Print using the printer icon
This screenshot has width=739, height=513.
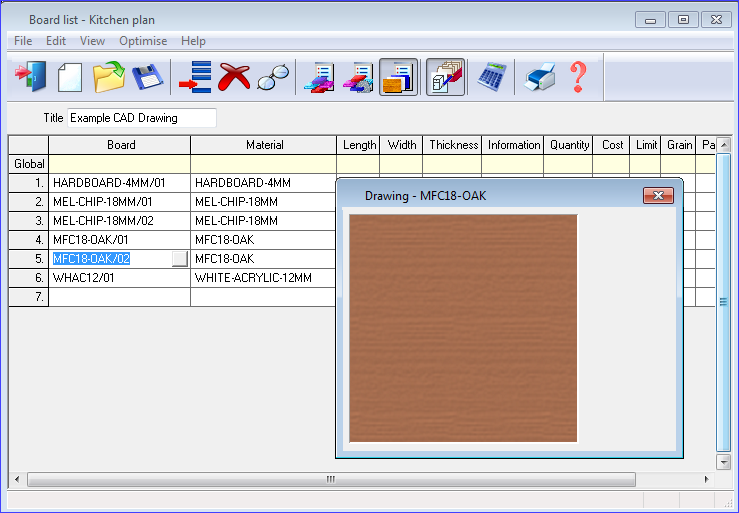click(x=540, y=77)
